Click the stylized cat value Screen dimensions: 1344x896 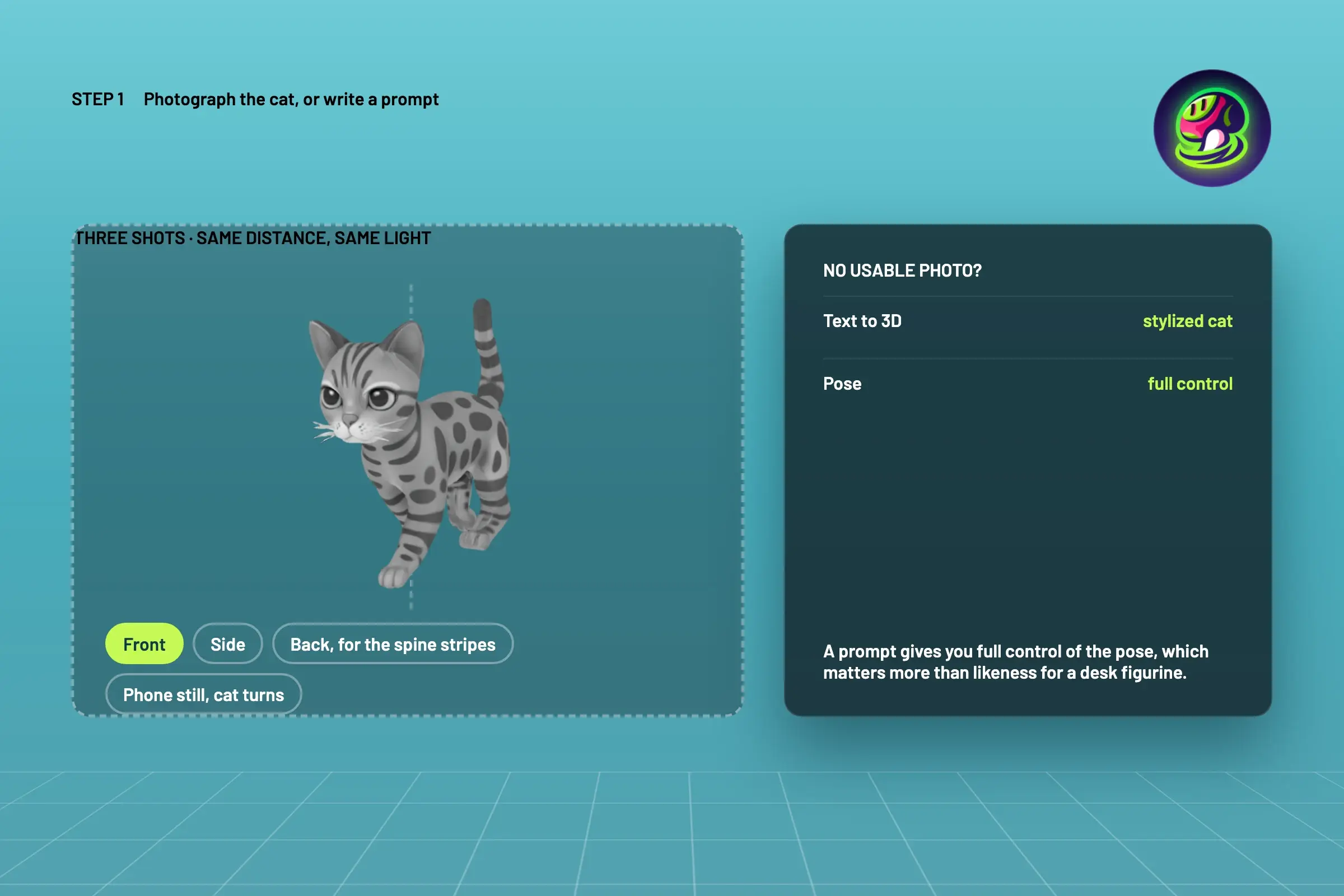tap(1187, 321)
